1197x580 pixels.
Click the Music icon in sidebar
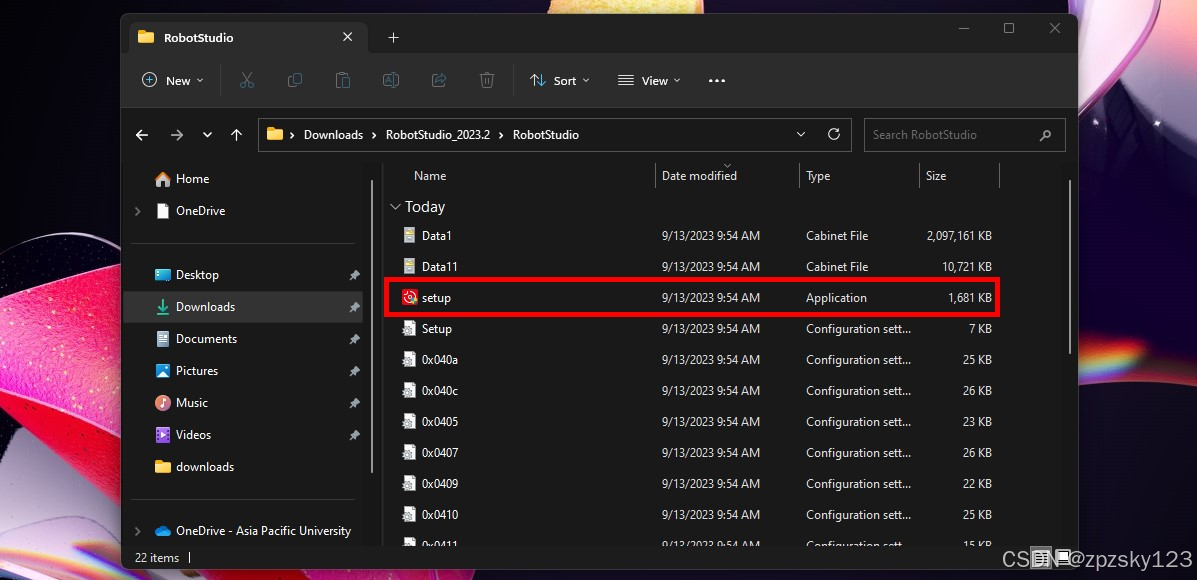point(163,402)
